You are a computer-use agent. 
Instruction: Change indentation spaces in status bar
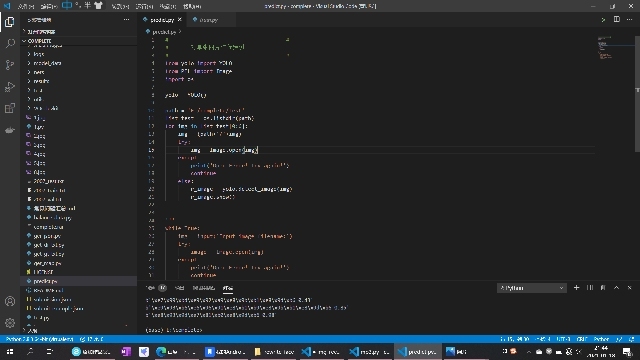click(543, 339)
